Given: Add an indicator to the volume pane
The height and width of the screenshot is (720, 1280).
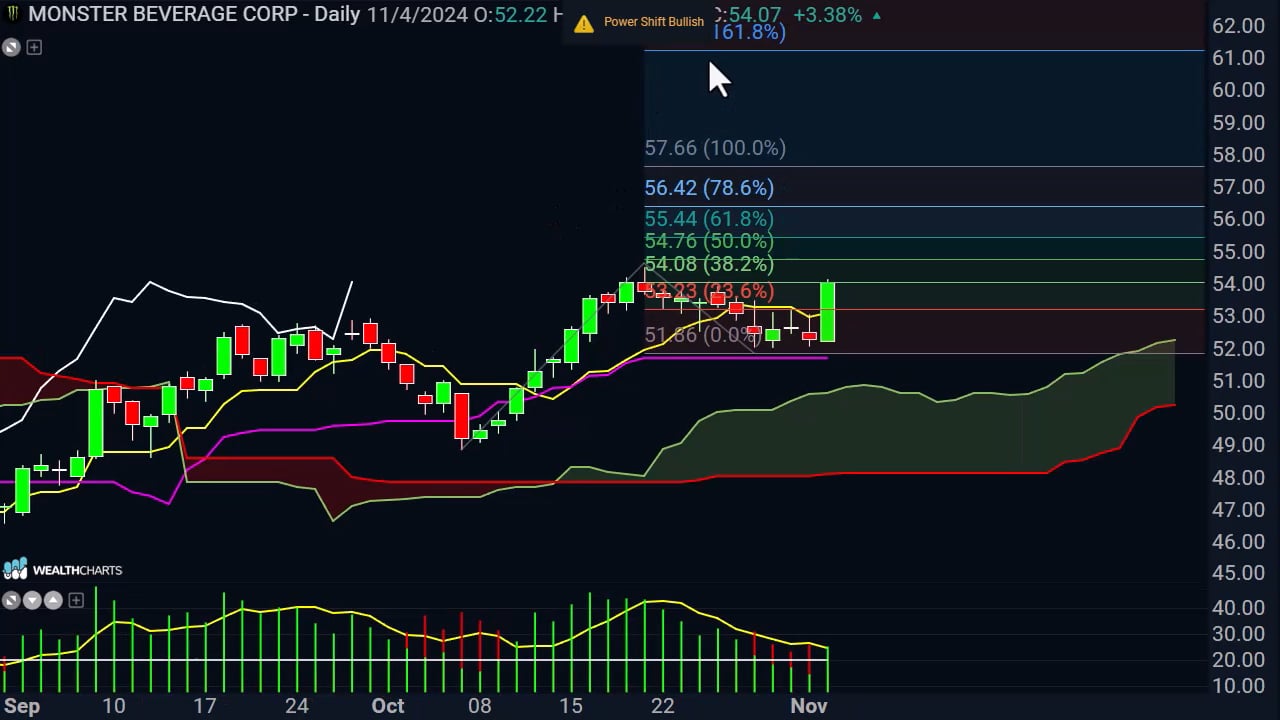Looking at the screenshot, I should (x=76, y=600).
